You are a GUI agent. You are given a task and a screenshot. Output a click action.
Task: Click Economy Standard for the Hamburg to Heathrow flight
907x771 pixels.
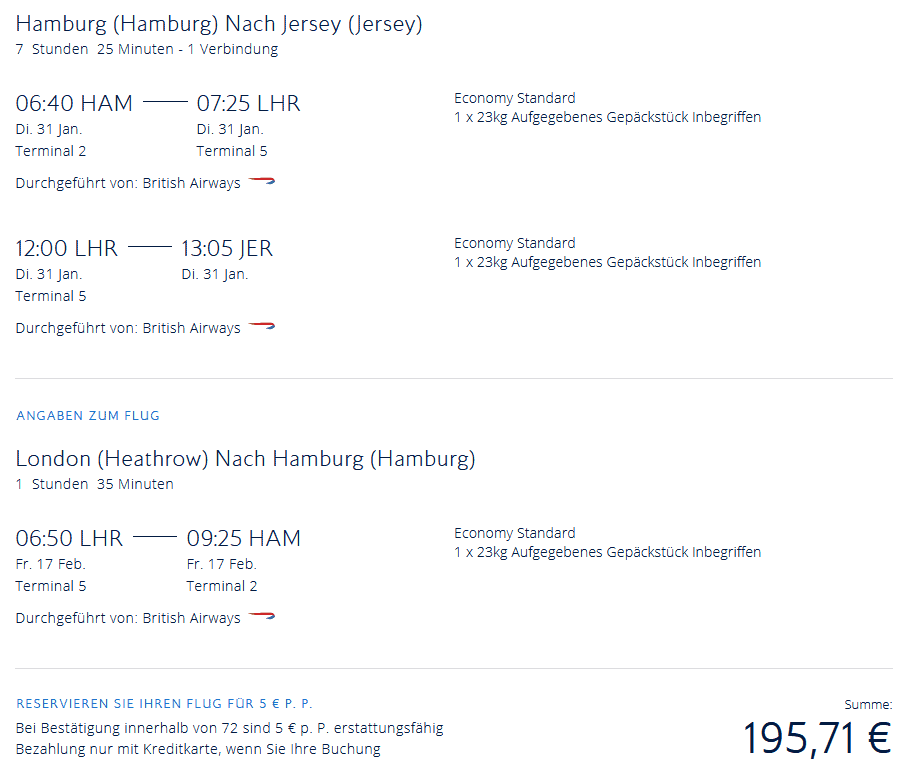514,98
